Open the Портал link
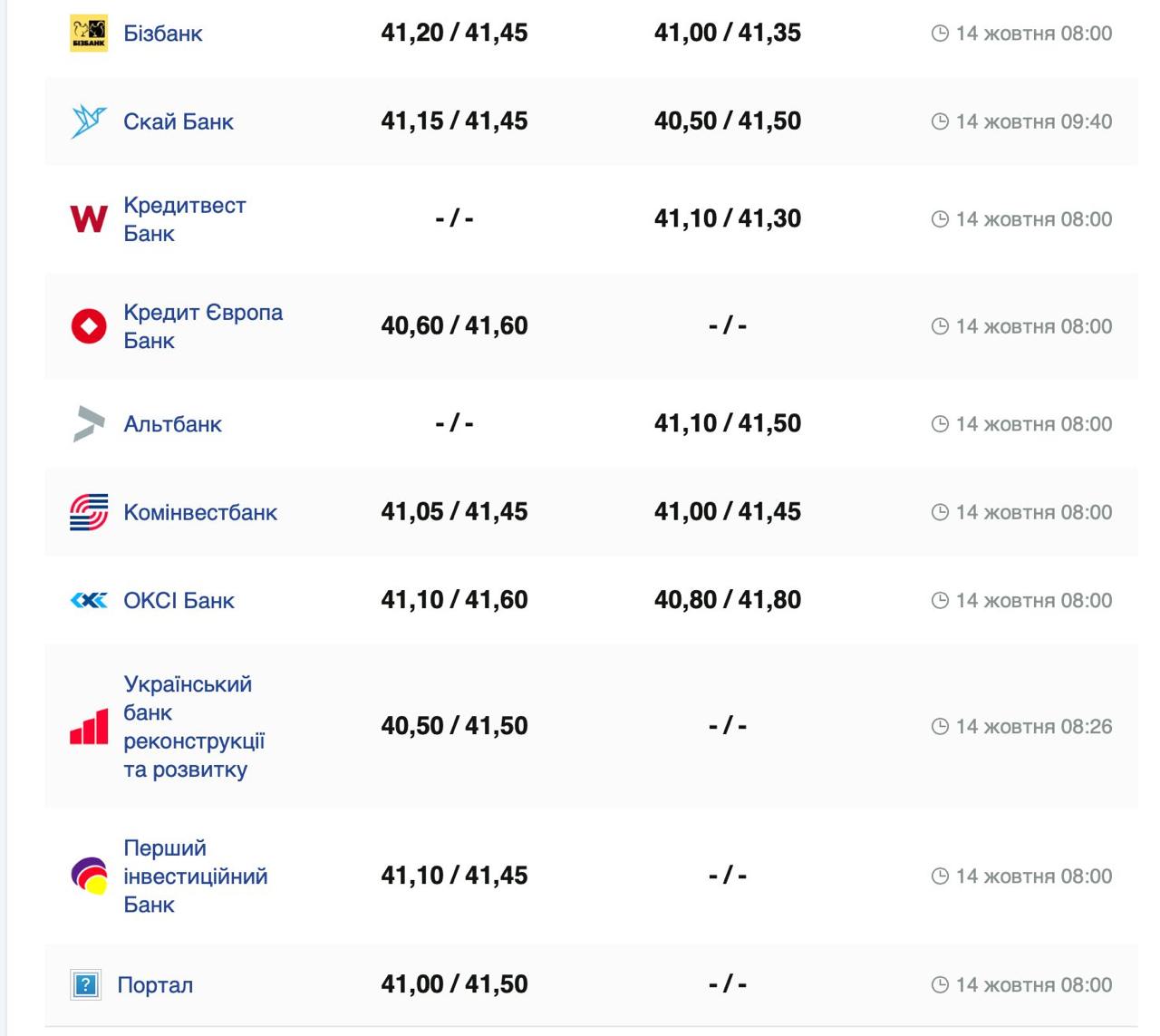The image size is (1160, 1036). pyautogui.click(x=155, y=984)
